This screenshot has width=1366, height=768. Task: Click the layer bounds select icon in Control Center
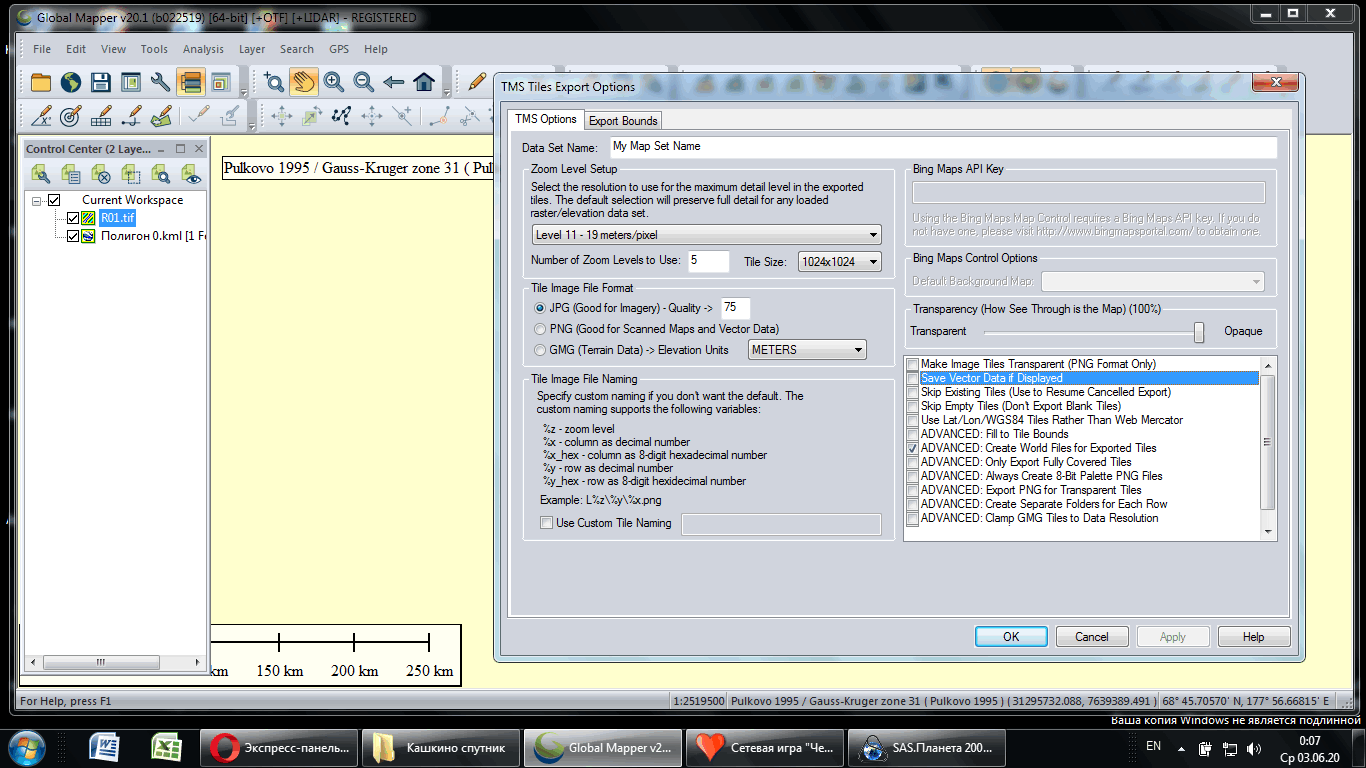pyautogui.click(x=131, y=174)
